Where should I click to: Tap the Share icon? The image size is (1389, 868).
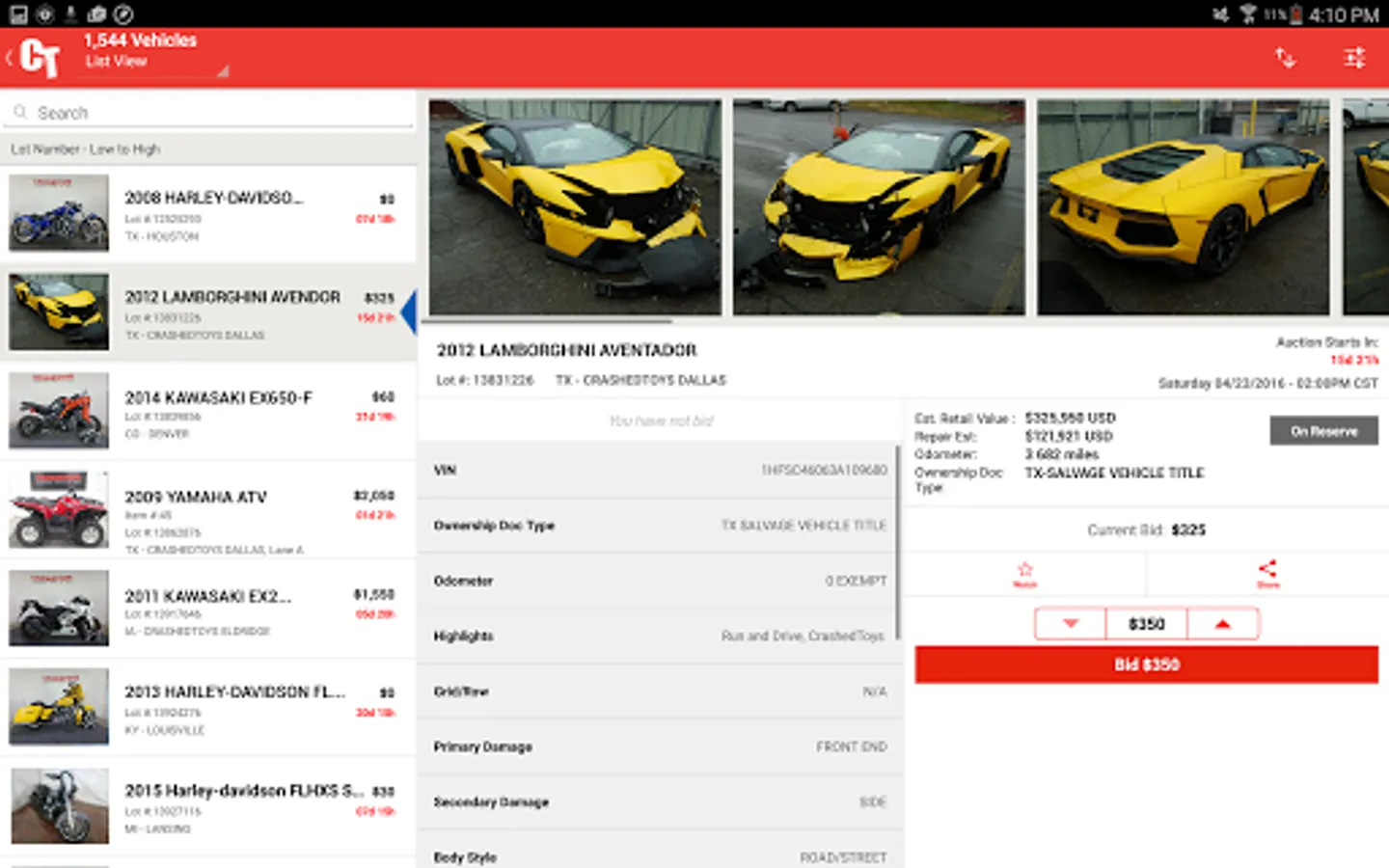1267,574
